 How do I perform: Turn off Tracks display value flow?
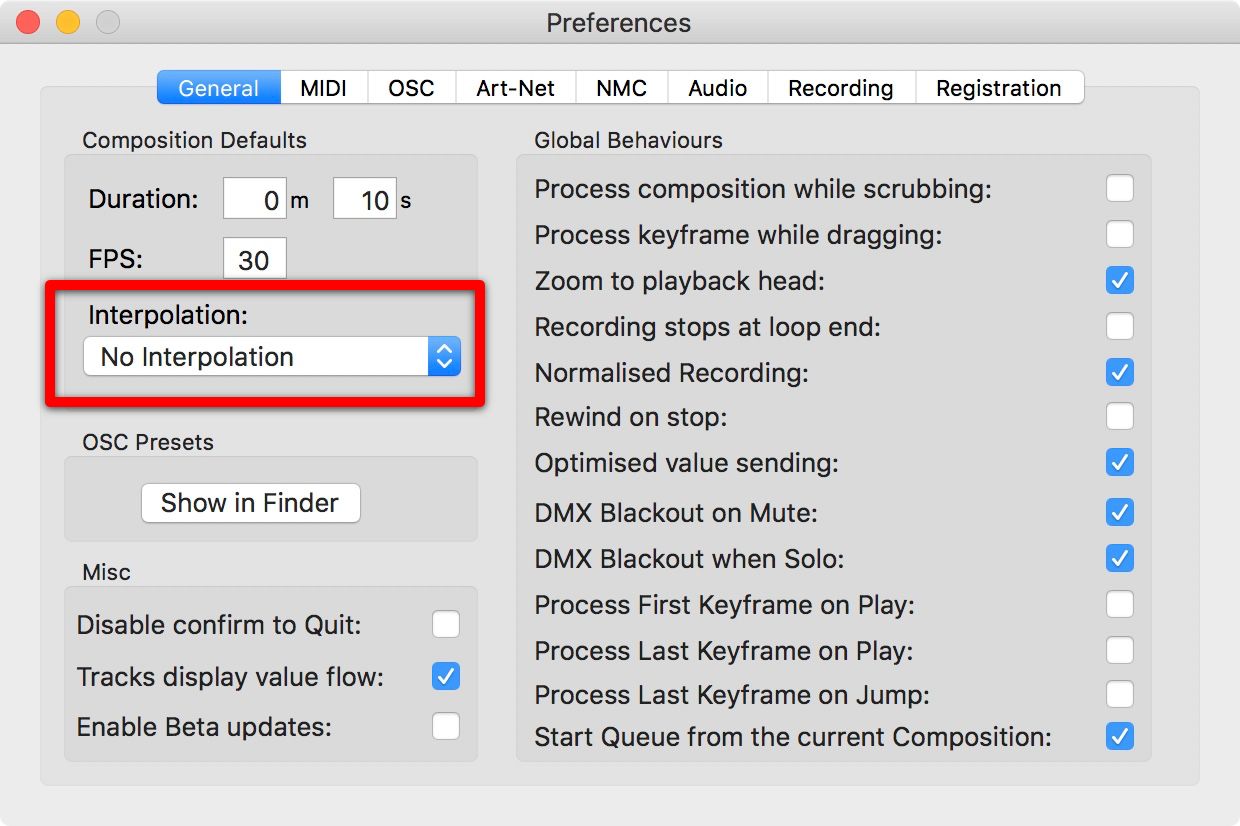click(x=446, y=676)
